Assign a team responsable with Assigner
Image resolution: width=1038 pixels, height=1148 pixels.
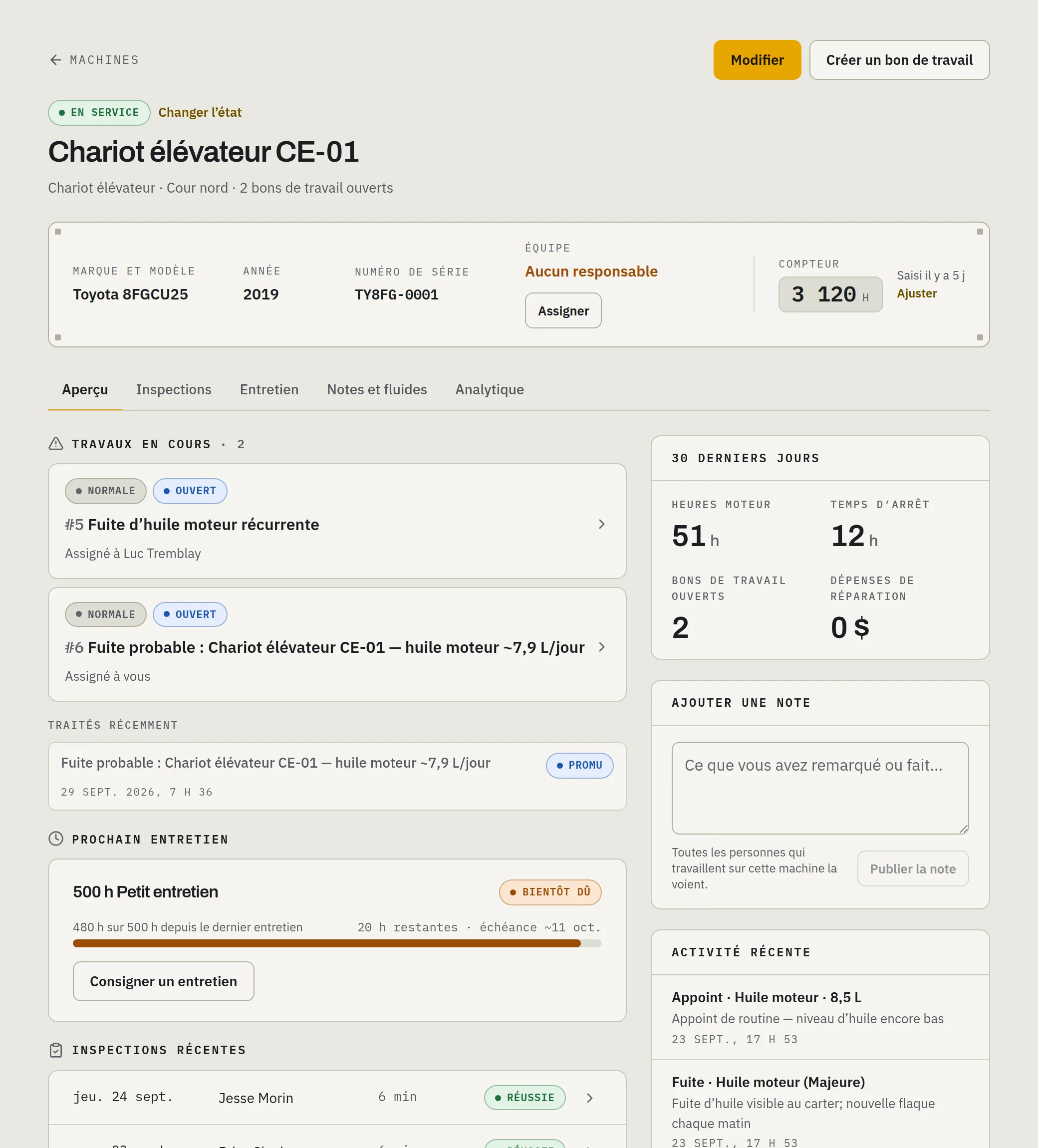563,310
